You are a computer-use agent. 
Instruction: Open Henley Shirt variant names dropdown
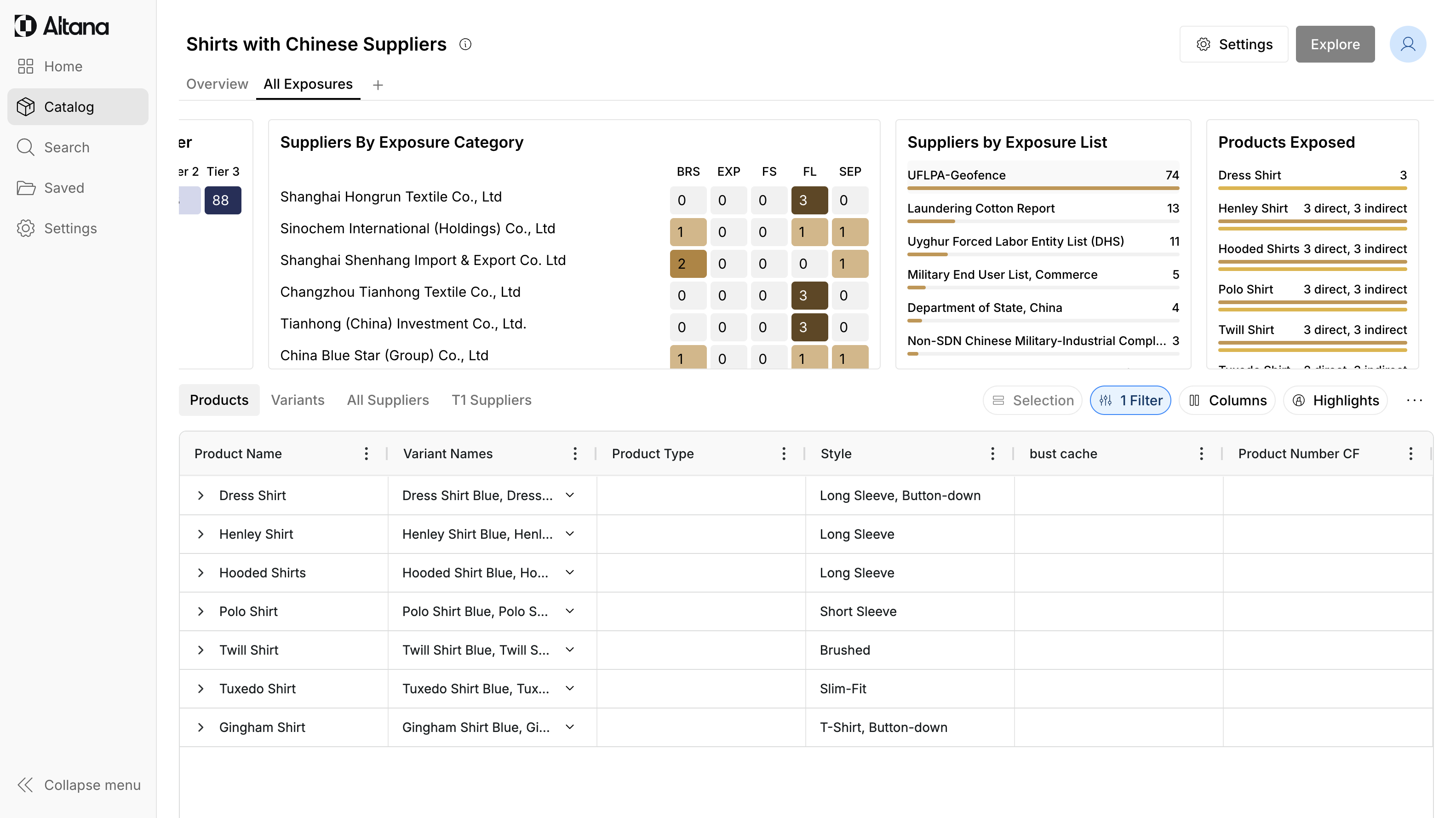[x=570, y=534]
